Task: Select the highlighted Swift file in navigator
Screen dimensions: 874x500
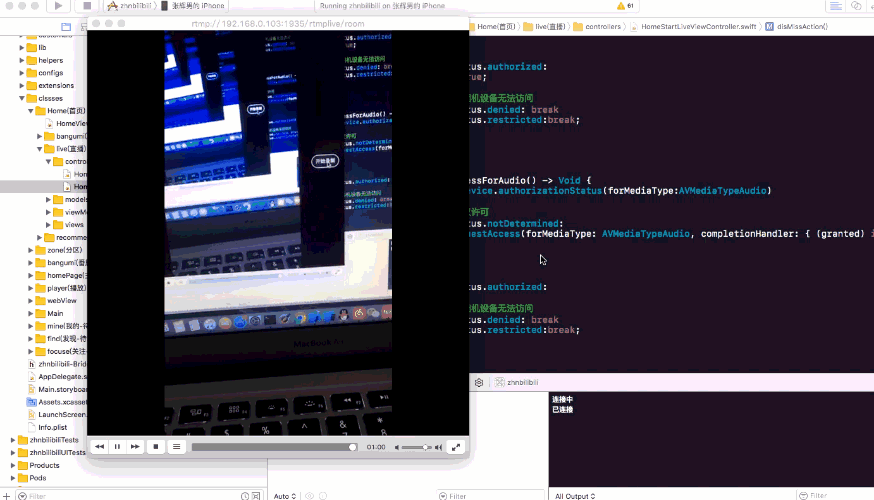Action: 43,187
